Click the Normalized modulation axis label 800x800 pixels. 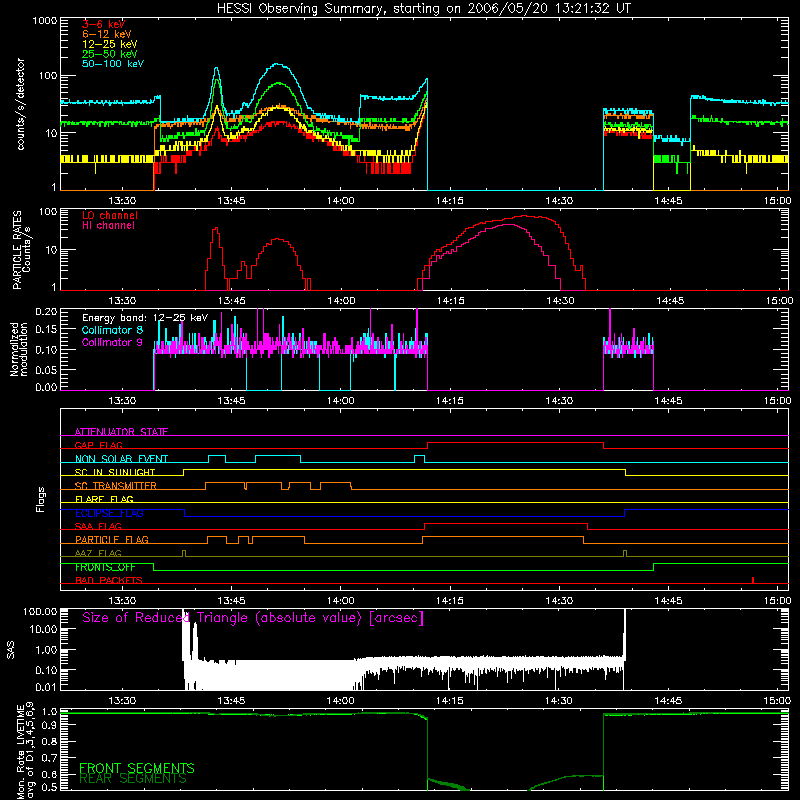point(19,349)
